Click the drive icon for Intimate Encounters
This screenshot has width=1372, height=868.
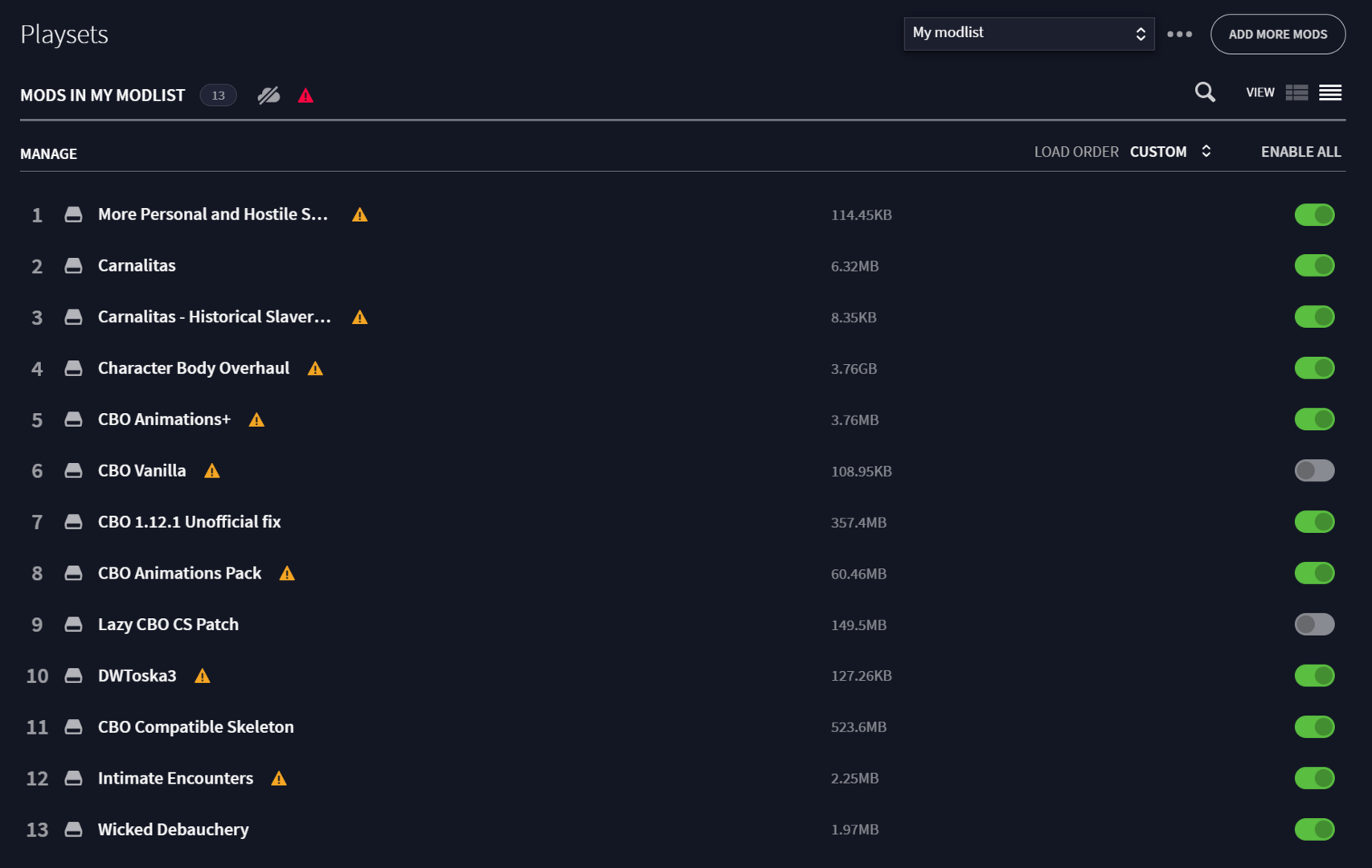click(73, 778)
